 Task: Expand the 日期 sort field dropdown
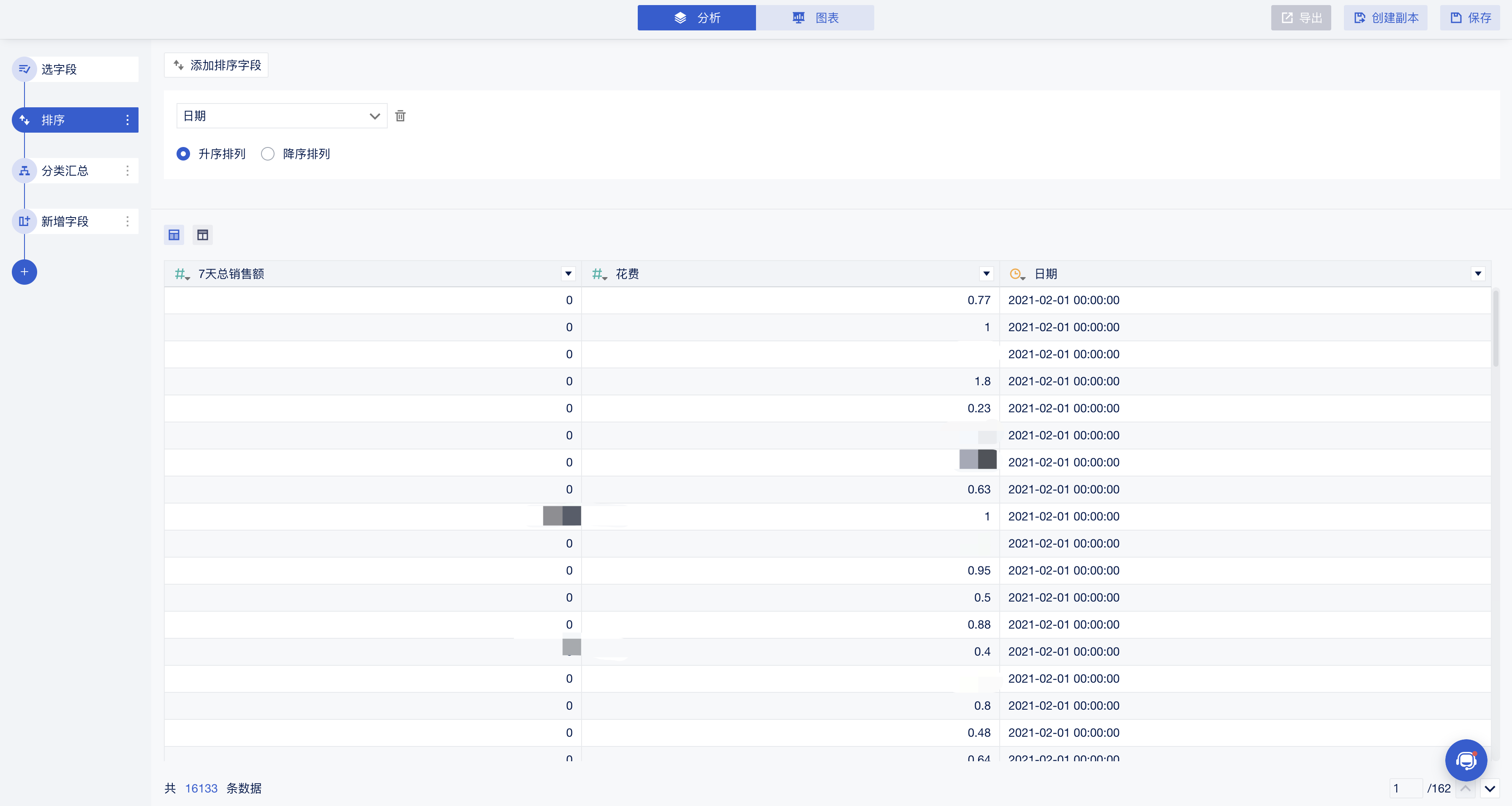(x=282, y=116)
